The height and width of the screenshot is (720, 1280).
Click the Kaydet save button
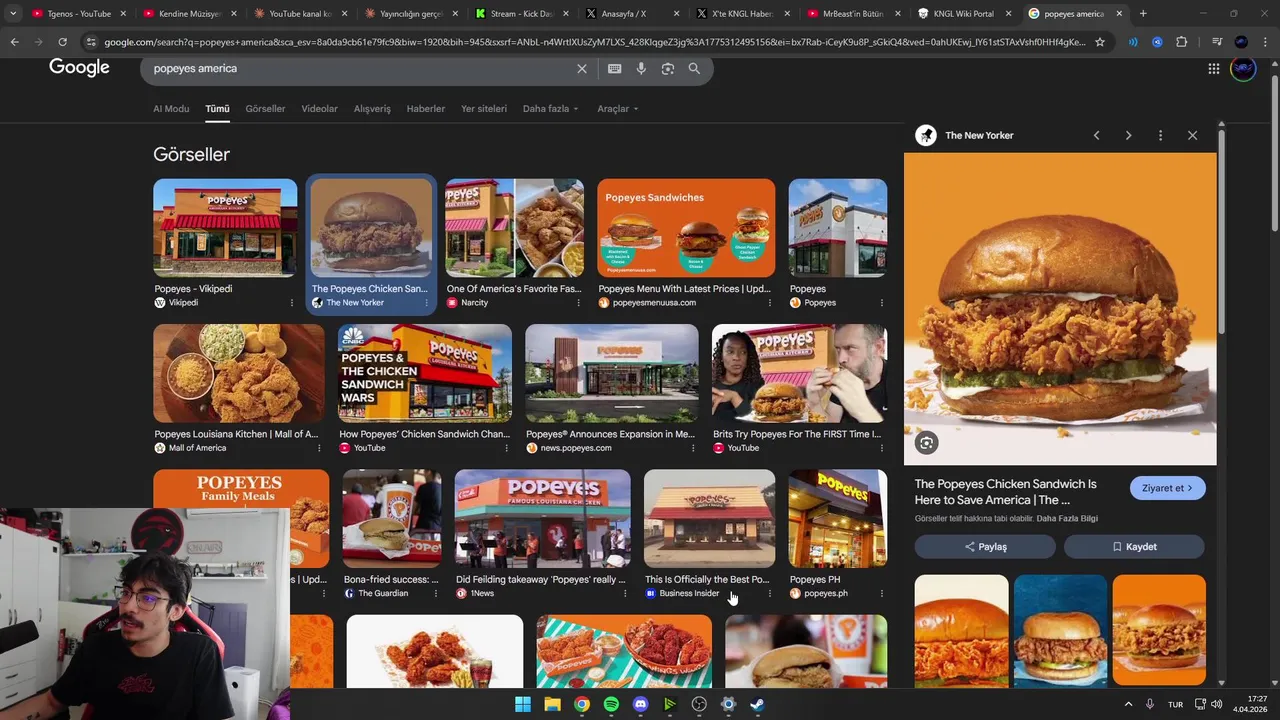[x=1134, y=547]
